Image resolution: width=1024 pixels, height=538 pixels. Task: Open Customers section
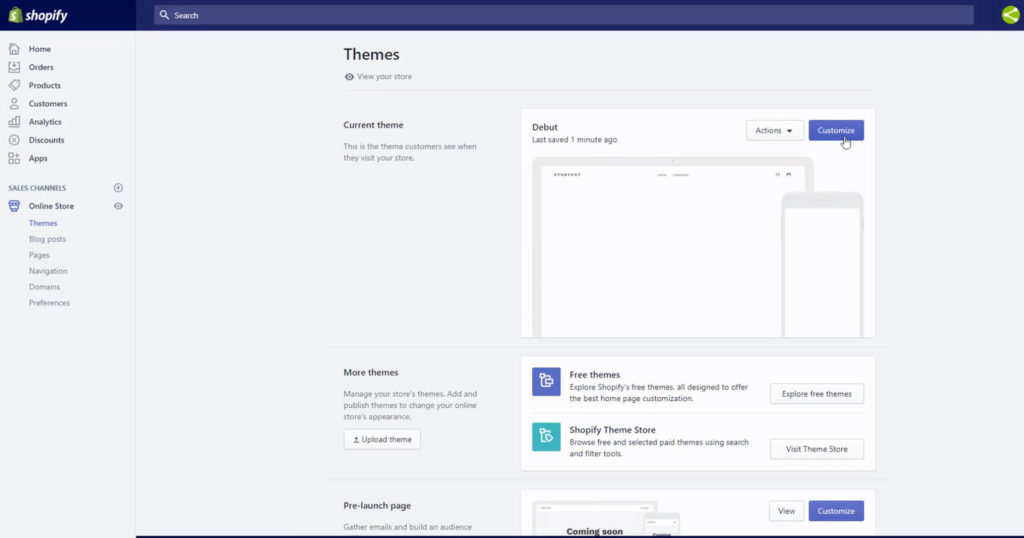[x=48, y=104]
